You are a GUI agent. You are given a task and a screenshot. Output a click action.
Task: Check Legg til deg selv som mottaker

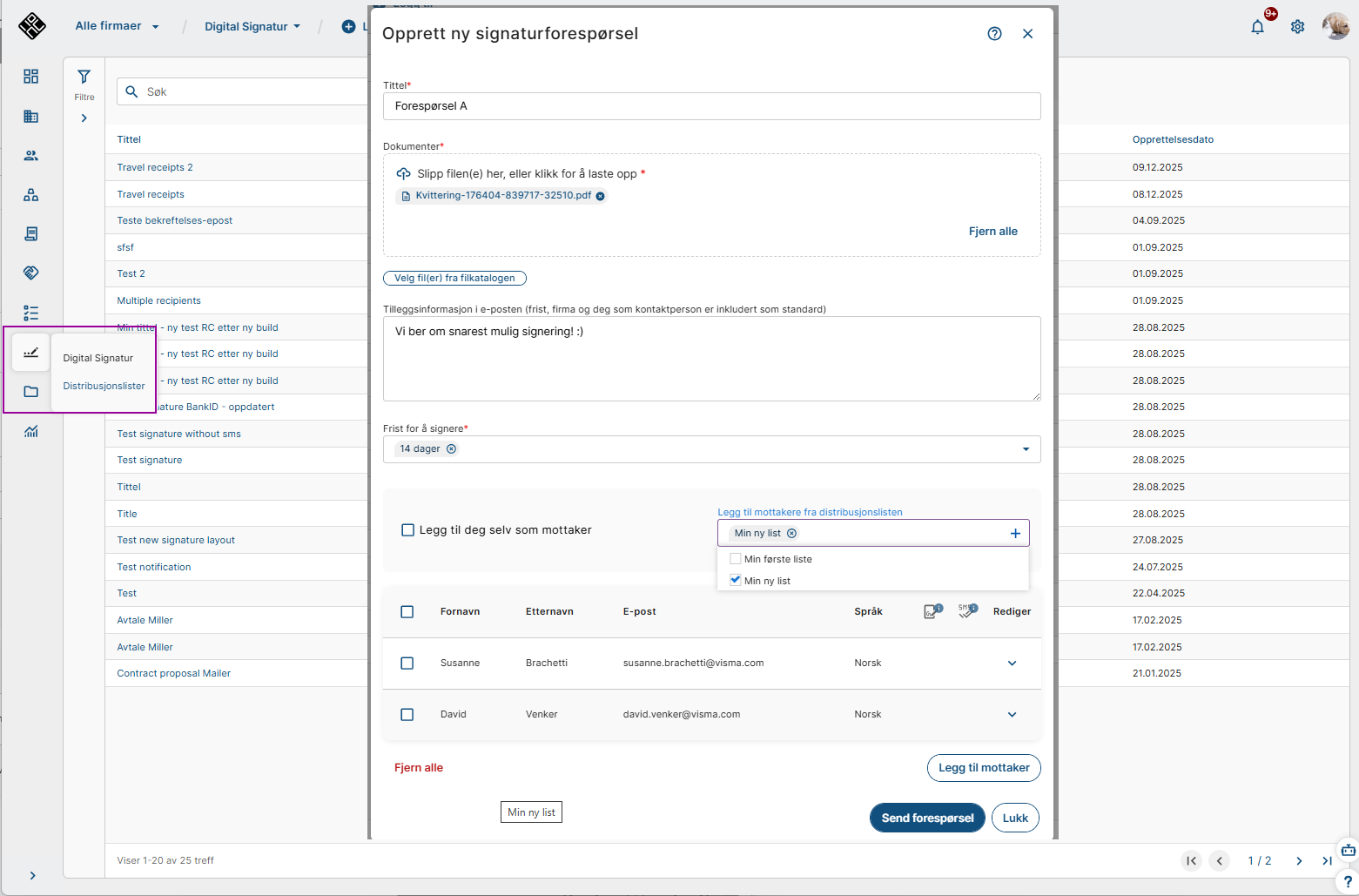pyautogui.click(x=407, y=530)
